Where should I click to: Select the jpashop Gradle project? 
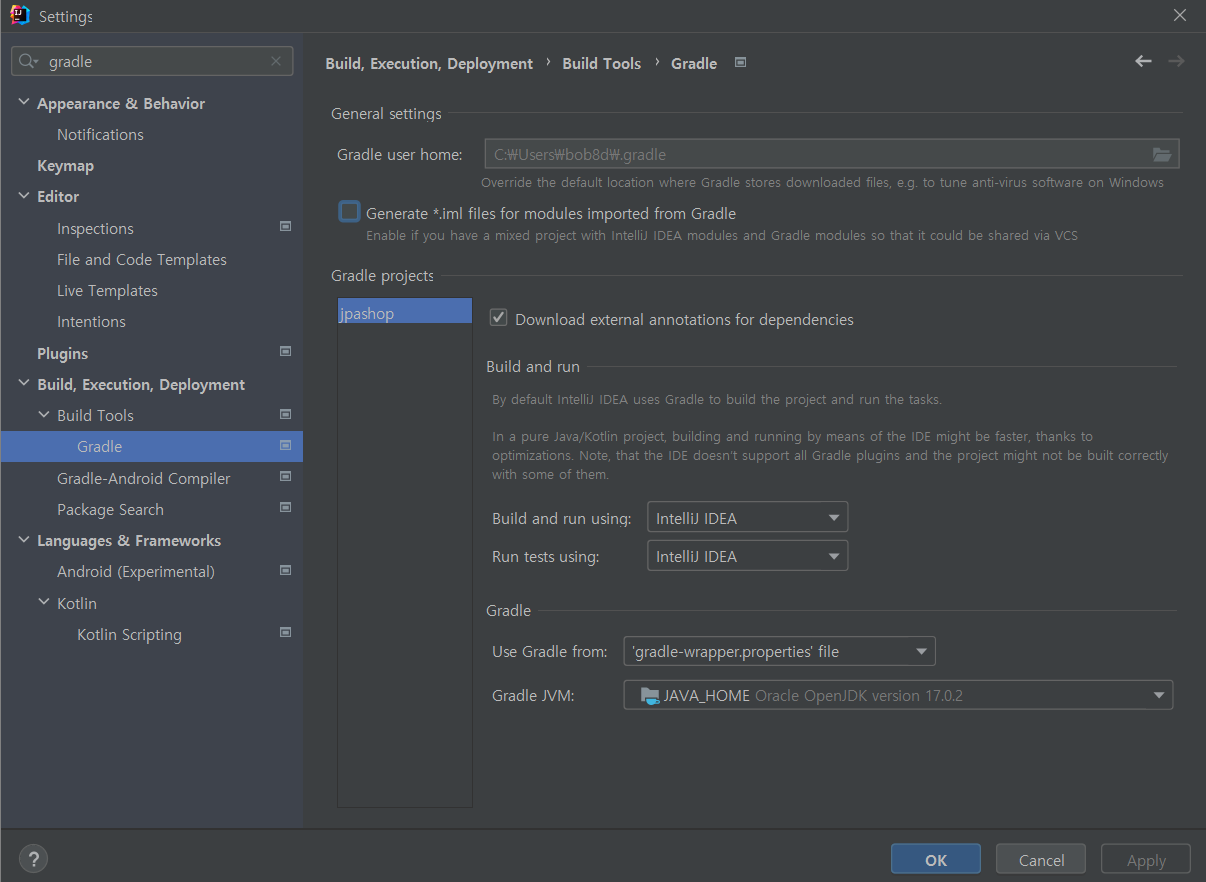(405, 313)
